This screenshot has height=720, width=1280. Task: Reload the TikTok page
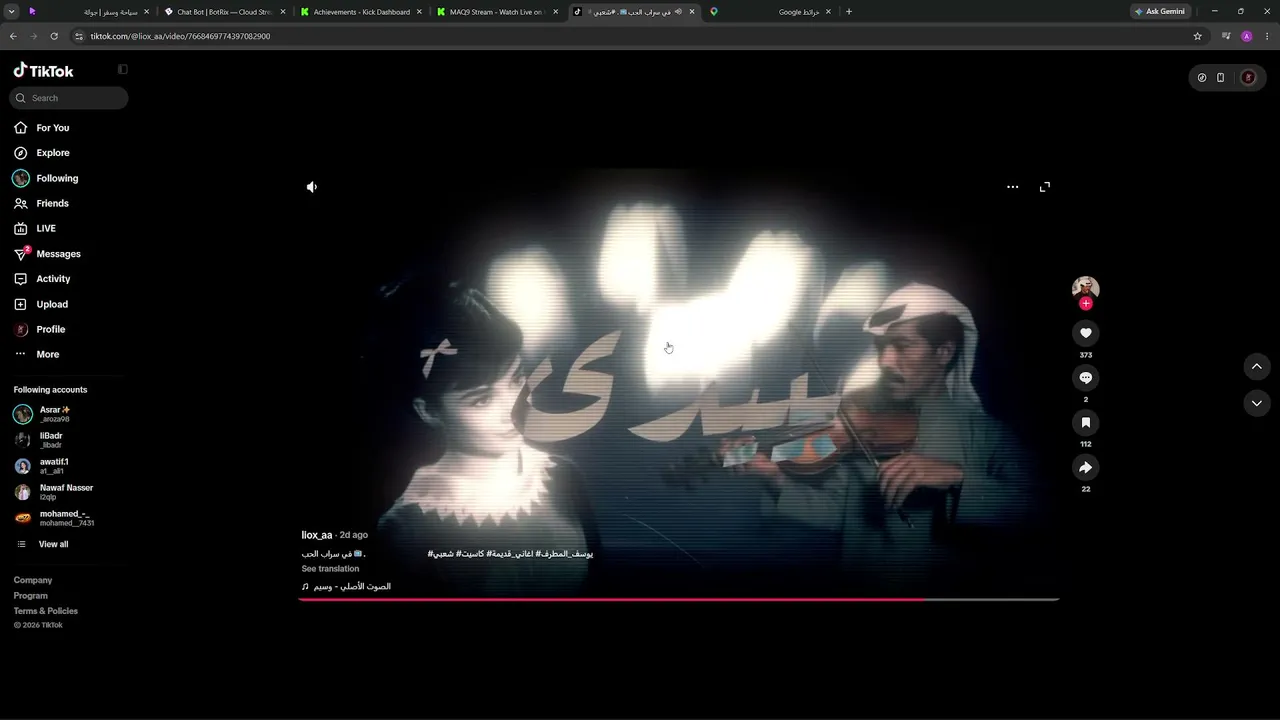[x=54, y=36]
